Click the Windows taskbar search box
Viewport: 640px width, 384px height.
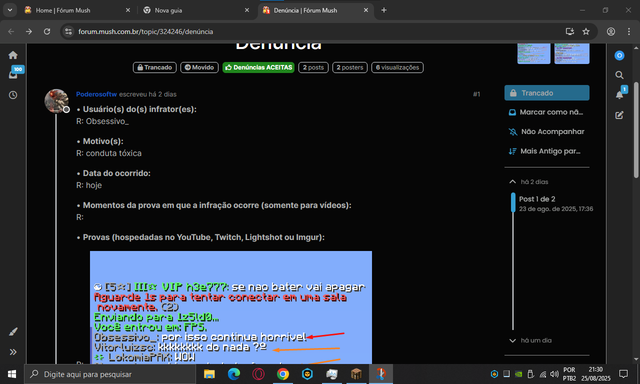(x=110, y=374)
